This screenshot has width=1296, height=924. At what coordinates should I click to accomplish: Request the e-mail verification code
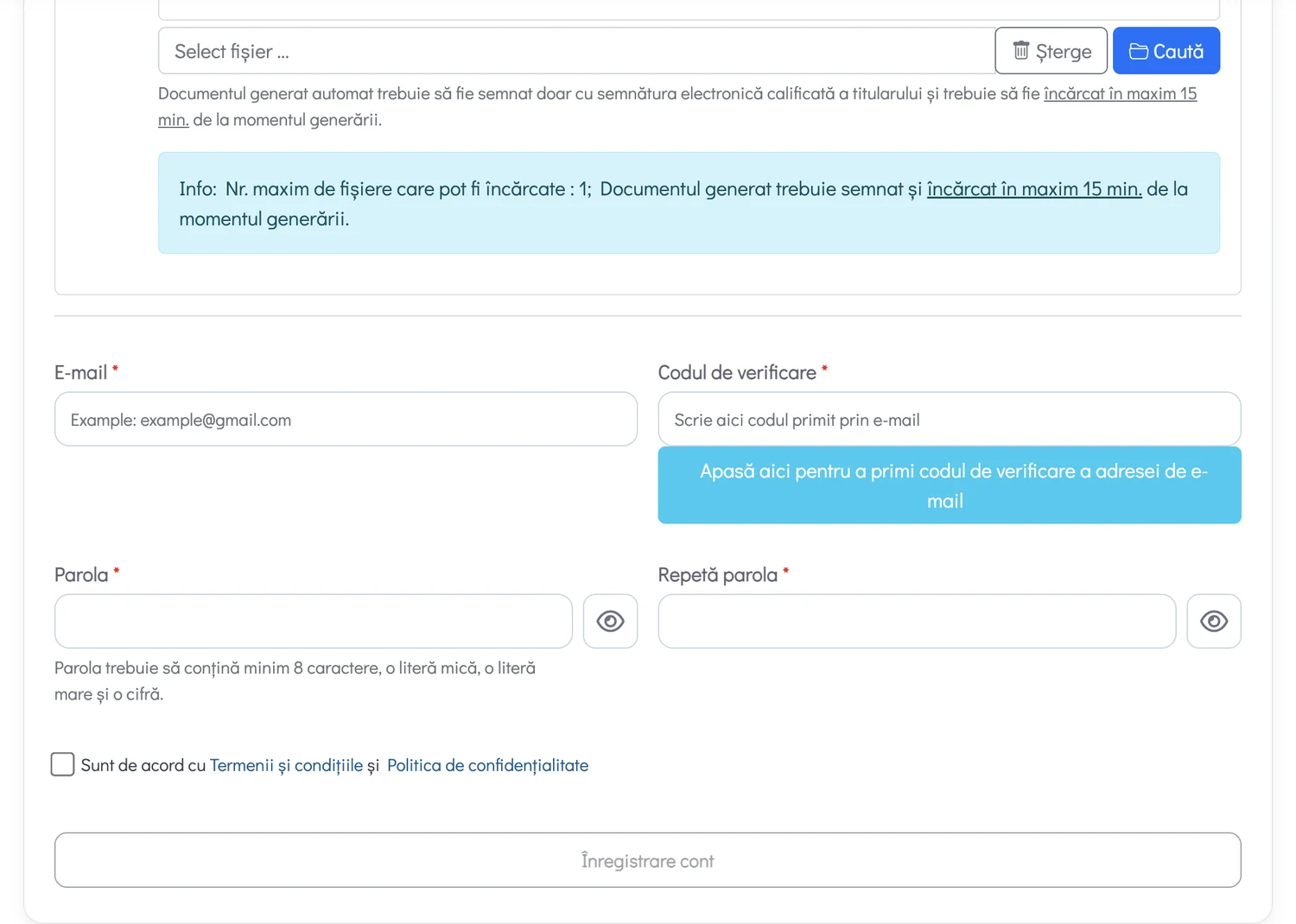tap(950, 485)
